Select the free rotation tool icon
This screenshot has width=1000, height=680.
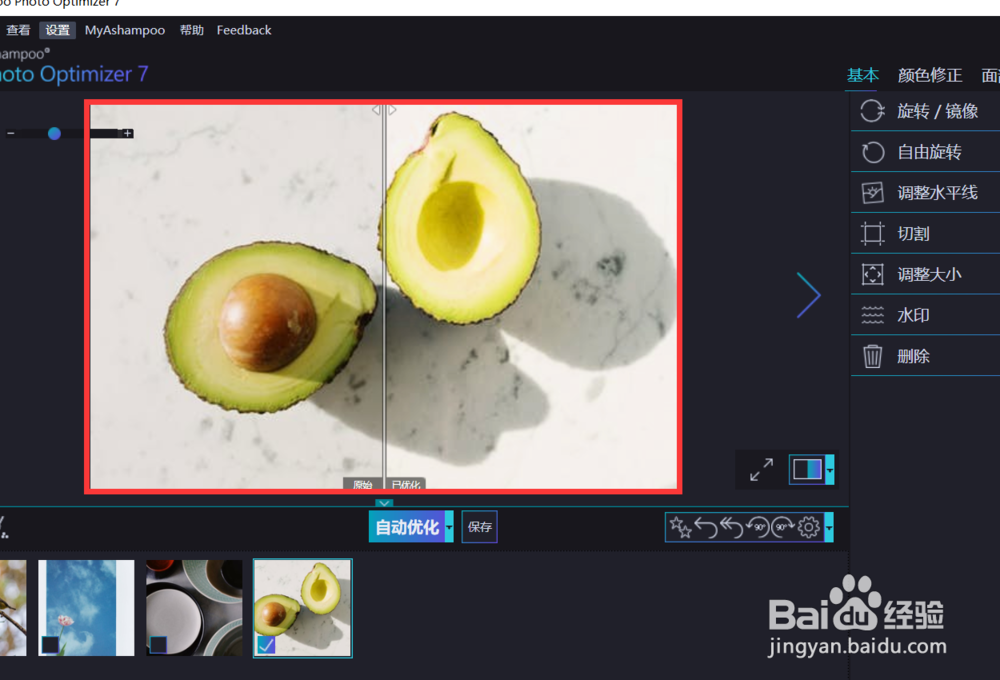(x=872, y=152)
